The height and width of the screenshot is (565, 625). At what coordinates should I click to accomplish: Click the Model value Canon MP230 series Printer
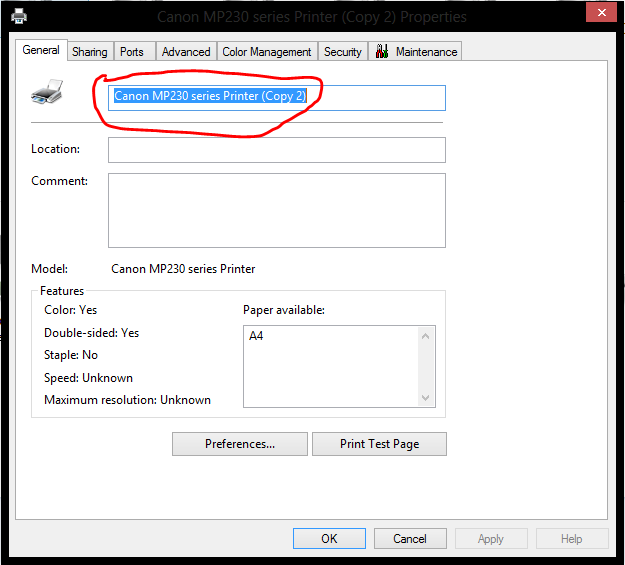tap(183, 269)
